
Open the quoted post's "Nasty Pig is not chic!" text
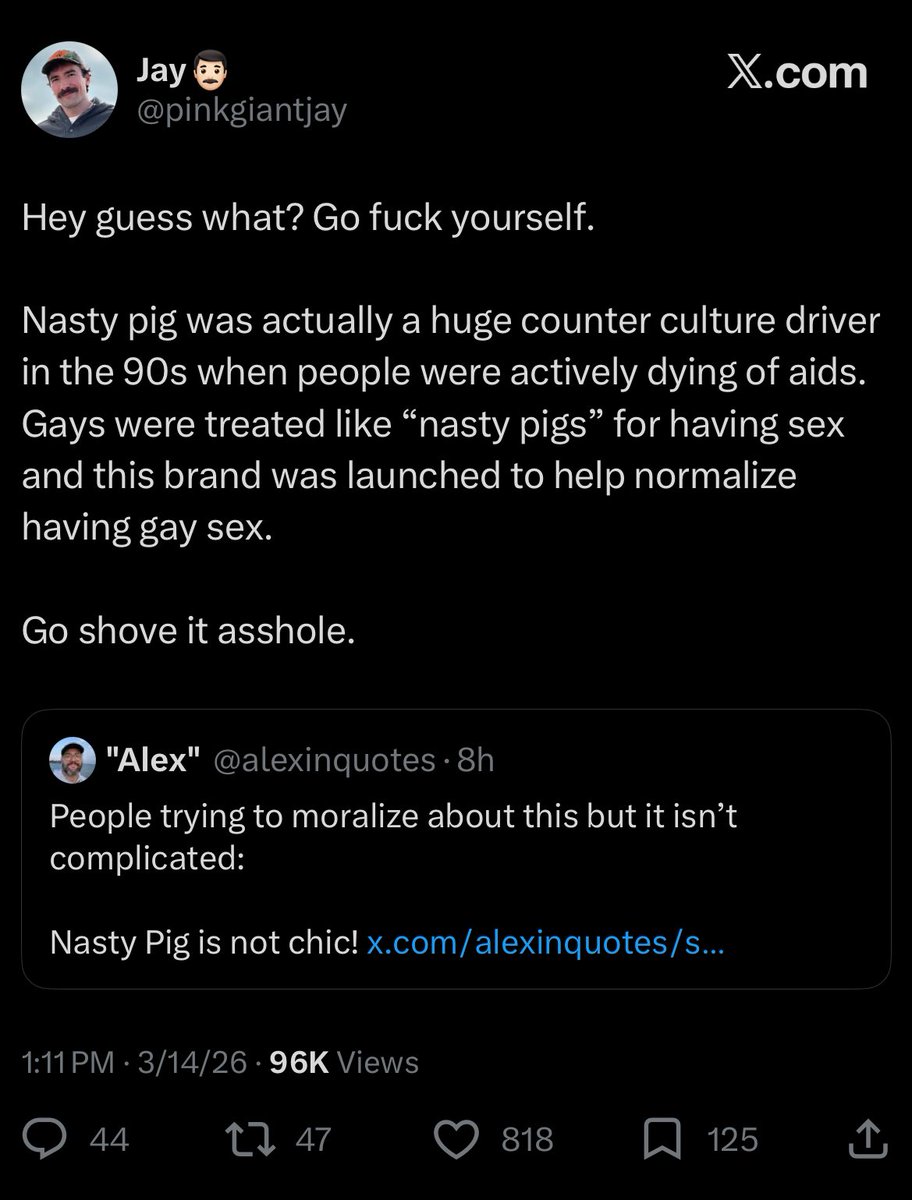pos(203,942)
